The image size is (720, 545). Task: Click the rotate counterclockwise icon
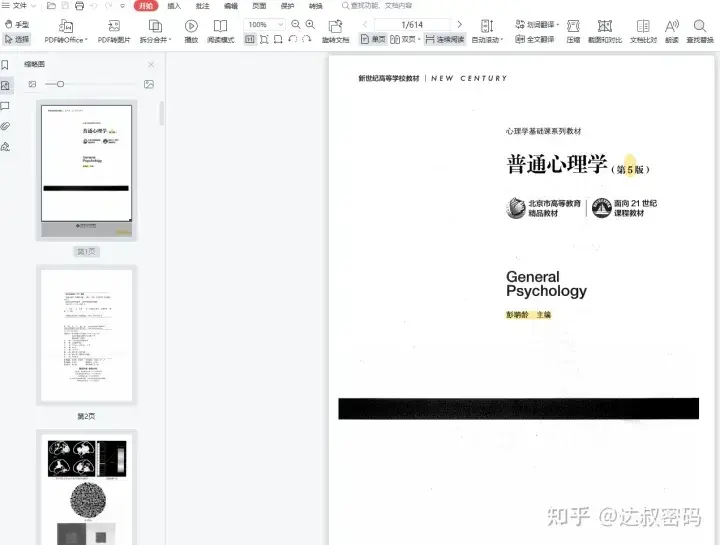tap(293, 39)
